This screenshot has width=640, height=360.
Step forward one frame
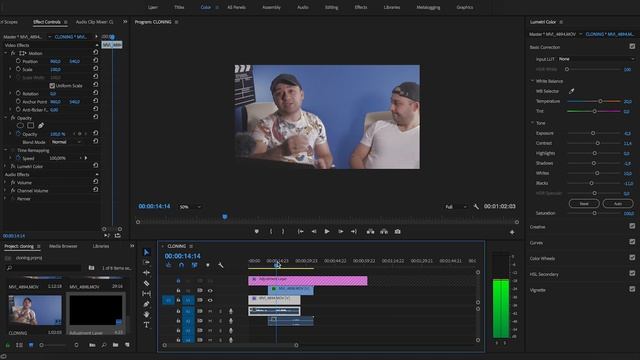[340, 231]
